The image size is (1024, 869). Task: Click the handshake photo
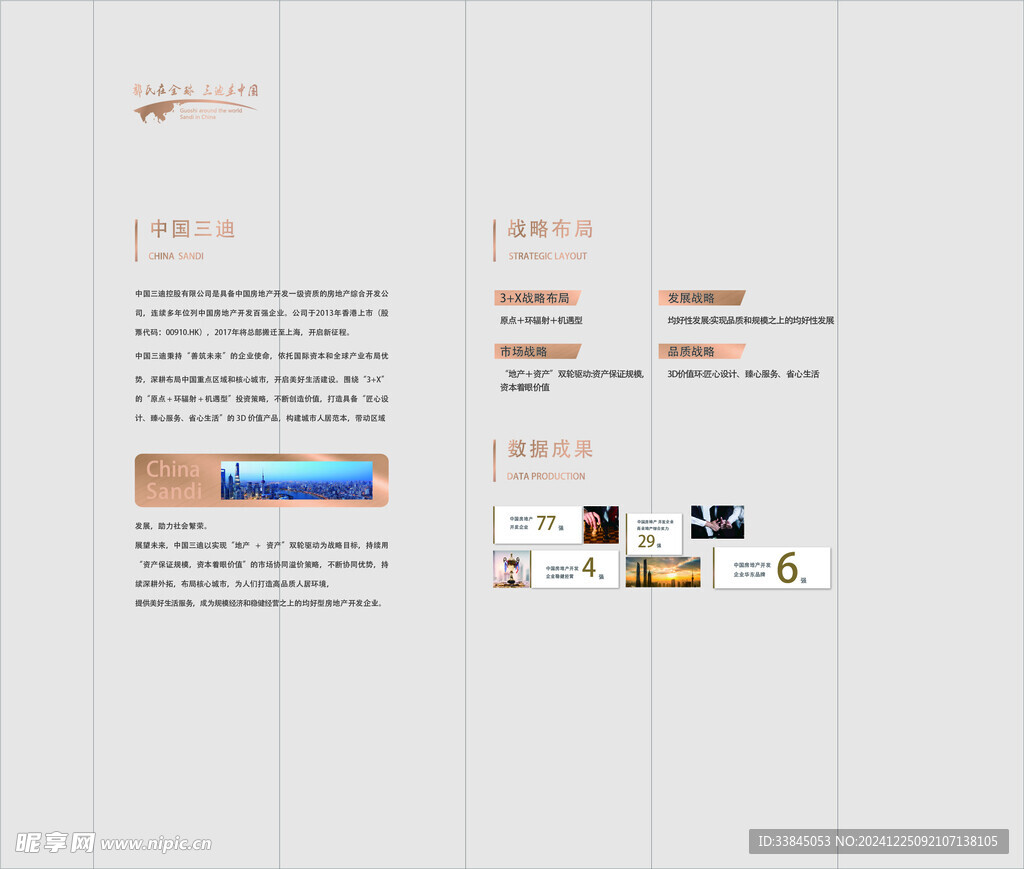click(717, 522)
